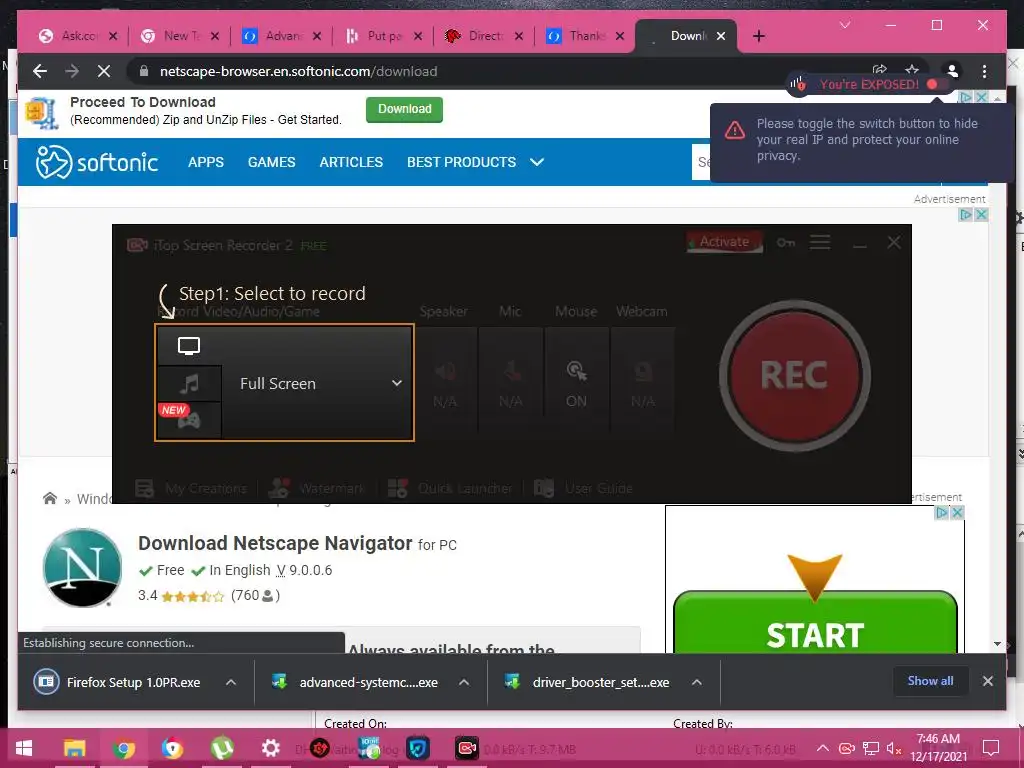Open the ARTICLES menu item
1024x768 pixels.
point(351,162)
